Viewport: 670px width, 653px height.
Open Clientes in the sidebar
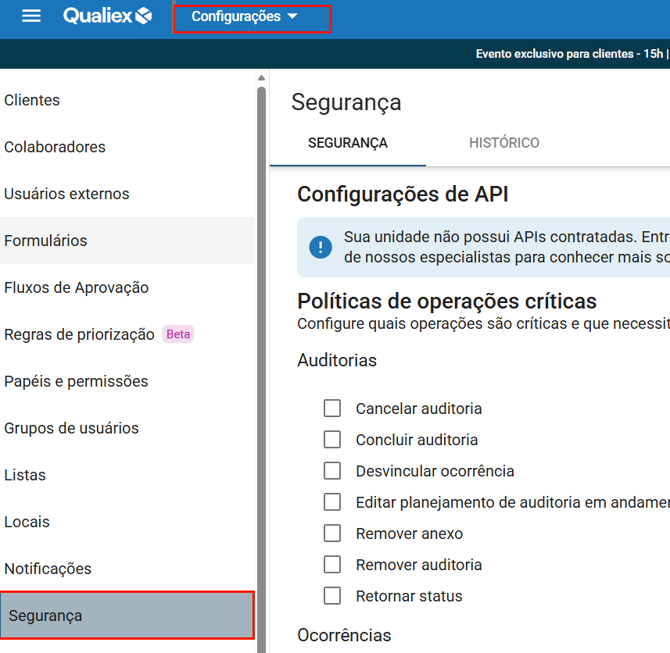[32, 100]
